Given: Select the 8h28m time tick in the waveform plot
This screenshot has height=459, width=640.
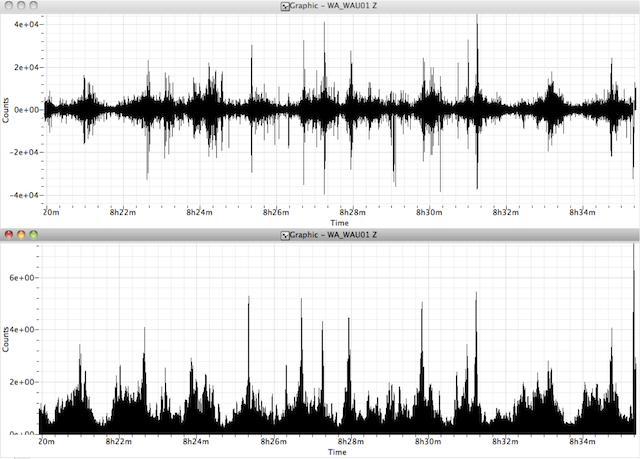Looking at the screenshot, I should tap(352, 213).
